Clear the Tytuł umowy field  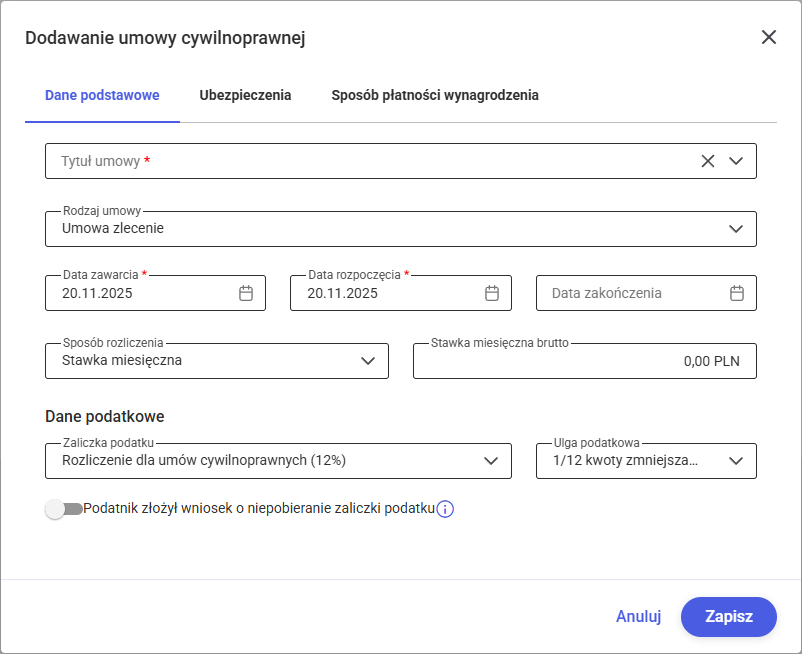[708, 161]
